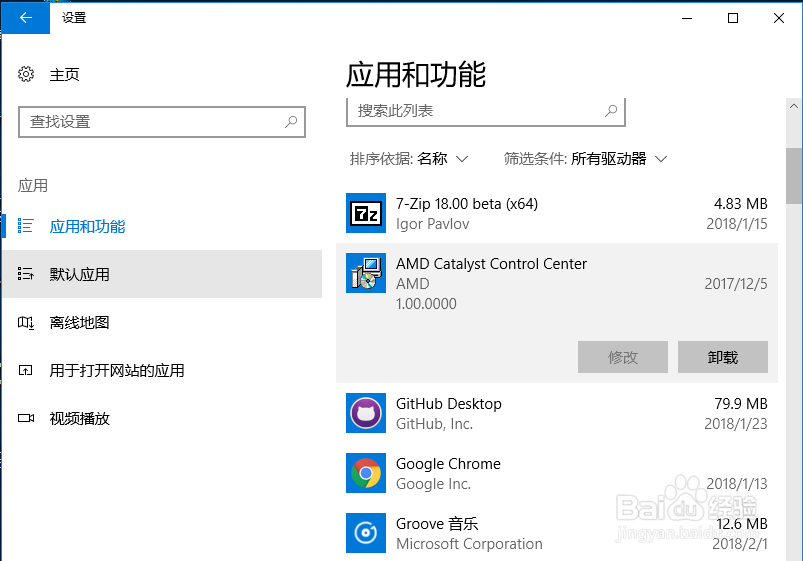Select the 视频播放 camera icon
This screenshot has height=561, width=803.
(x=26, y=418)
